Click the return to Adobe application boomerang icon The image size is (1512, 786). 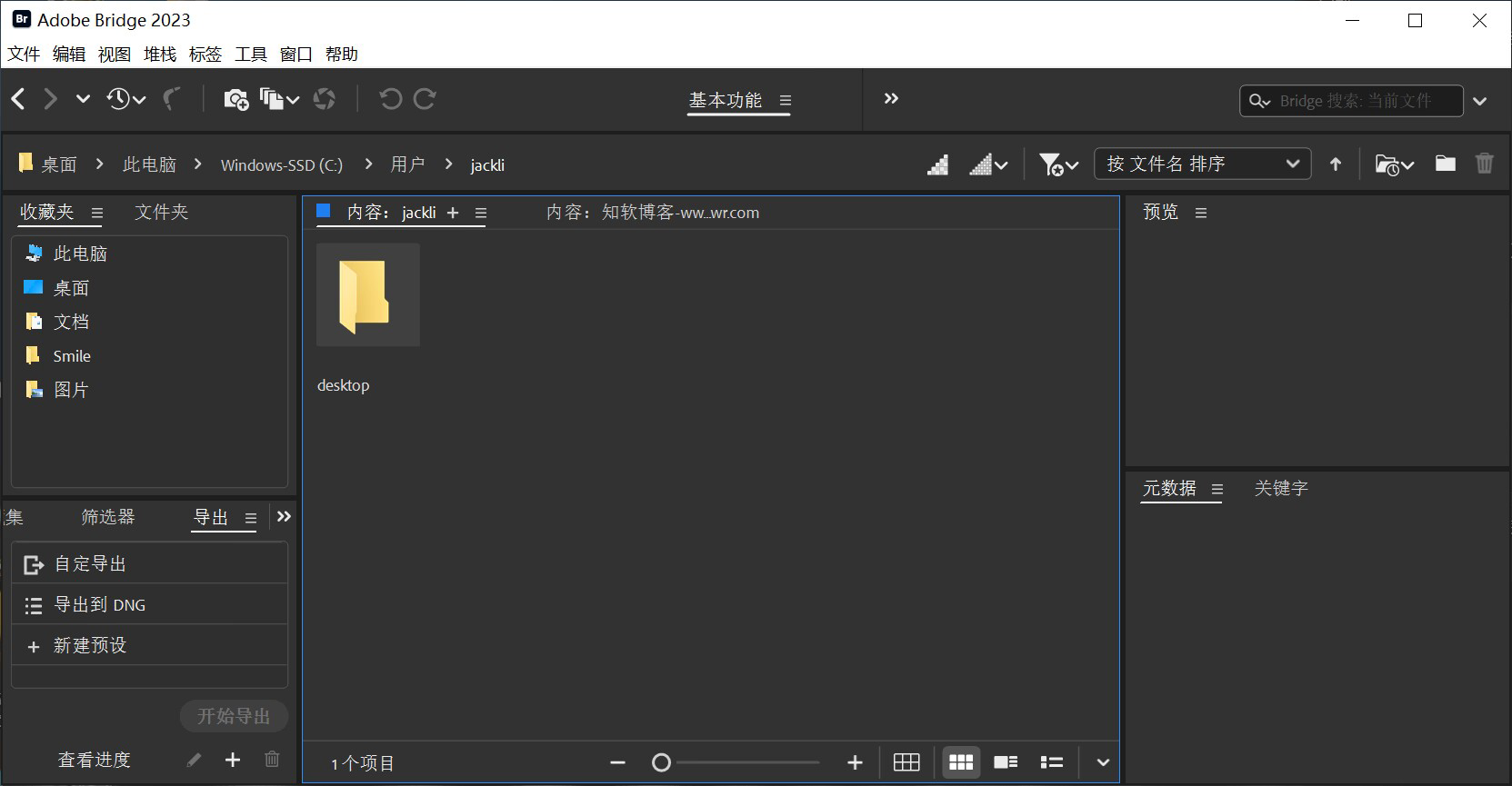pos(172,99)
